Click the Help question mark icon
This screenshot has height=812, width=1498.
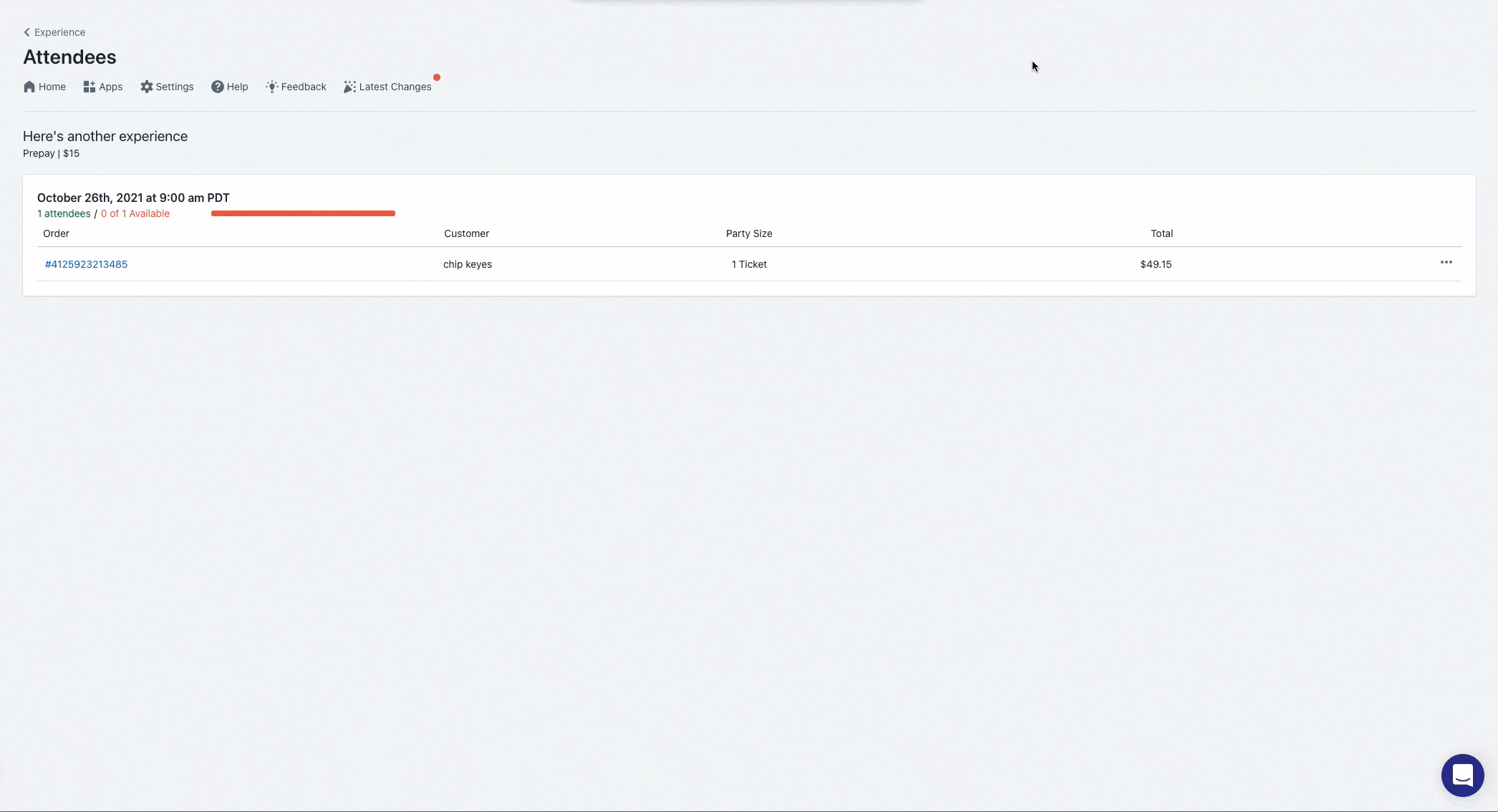click(218, 87)
